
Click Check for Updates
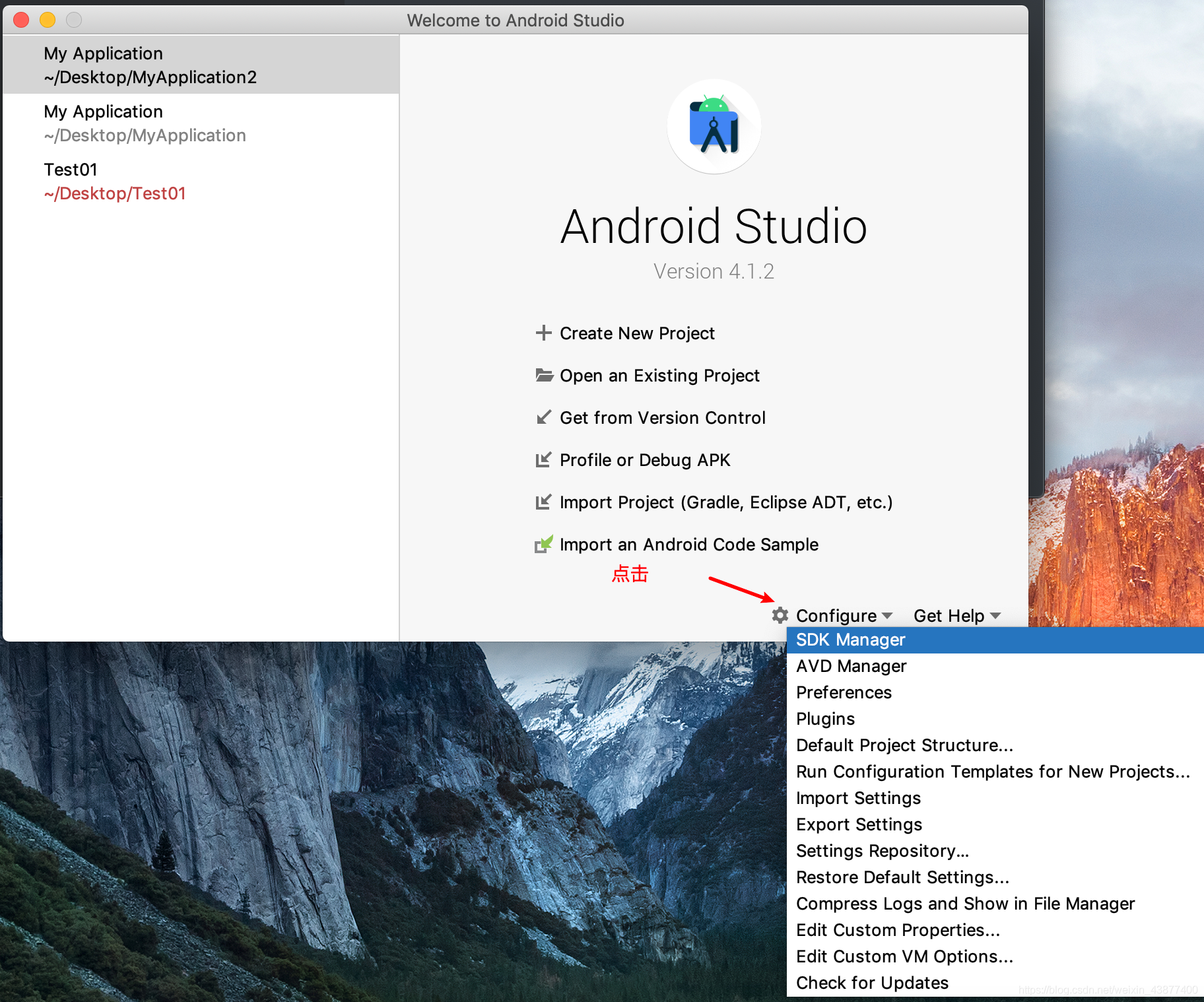point(995,983)
